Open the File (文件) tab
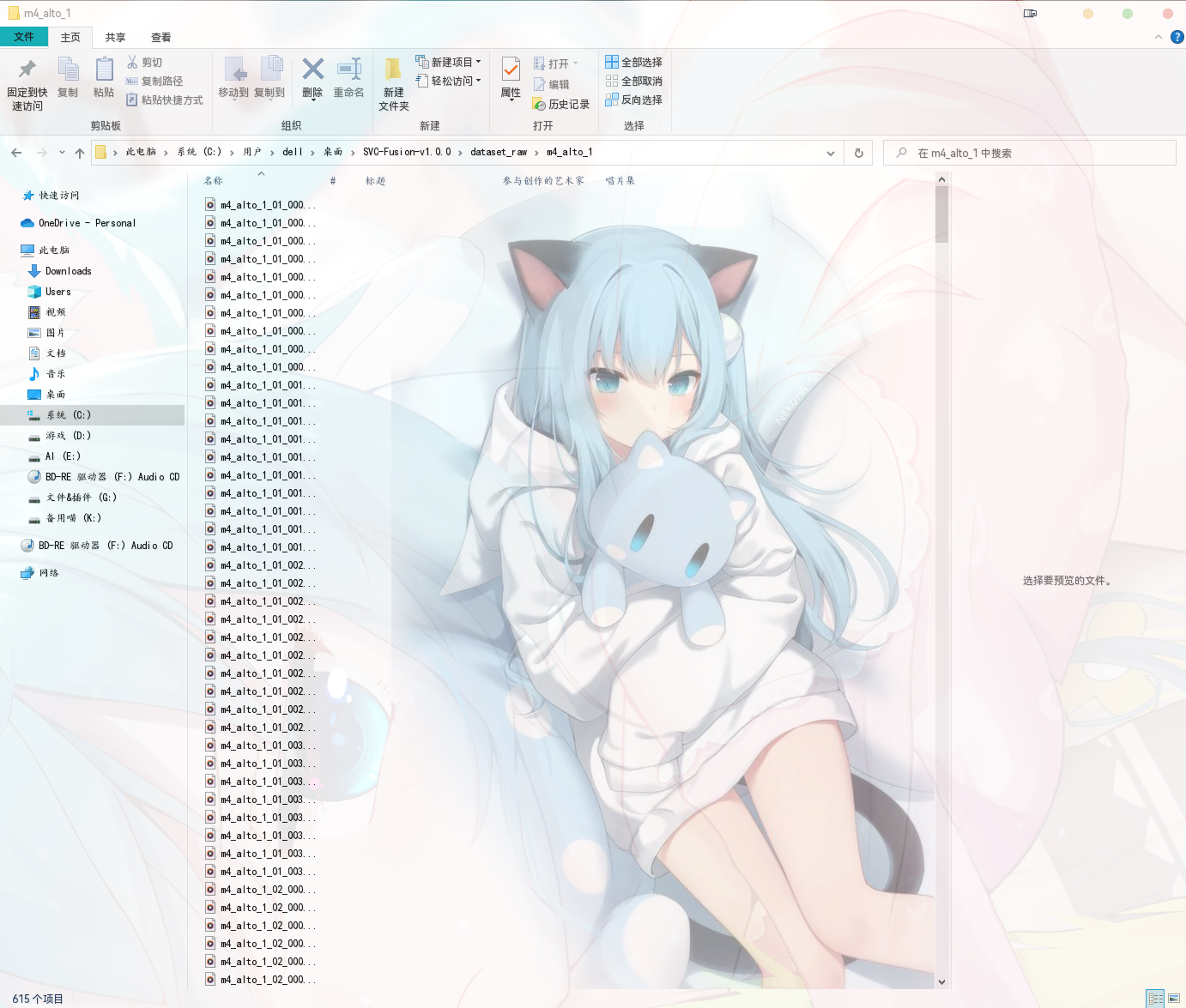Screen dimensions: 1186x1008 tap(24, 37)
